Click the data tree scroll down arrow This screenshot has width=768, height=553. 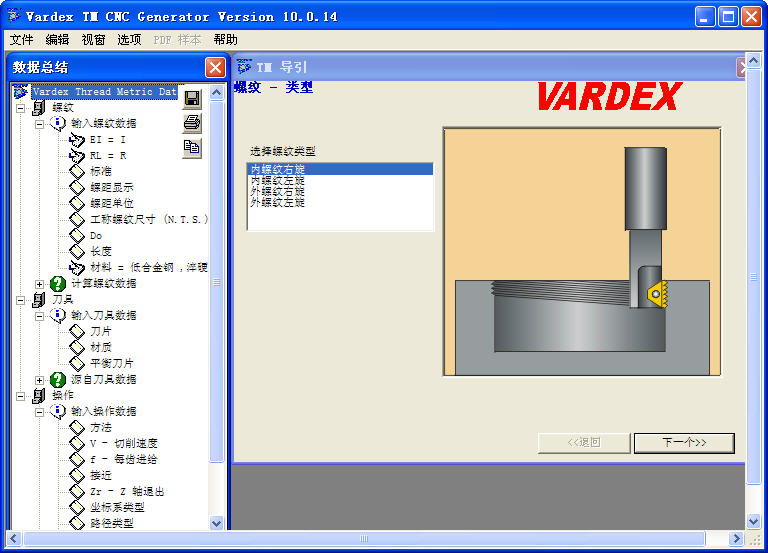pos(216,523)
